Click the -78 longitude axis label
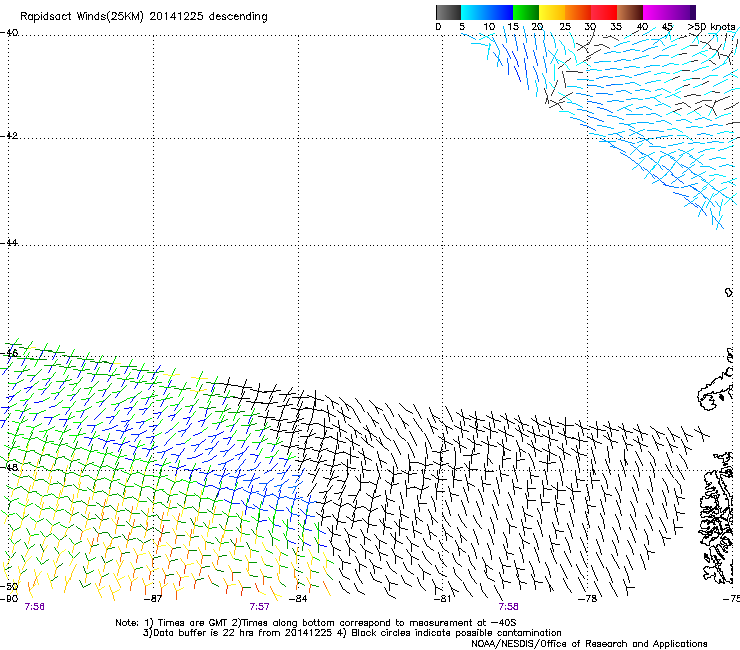 pos(588,599)
